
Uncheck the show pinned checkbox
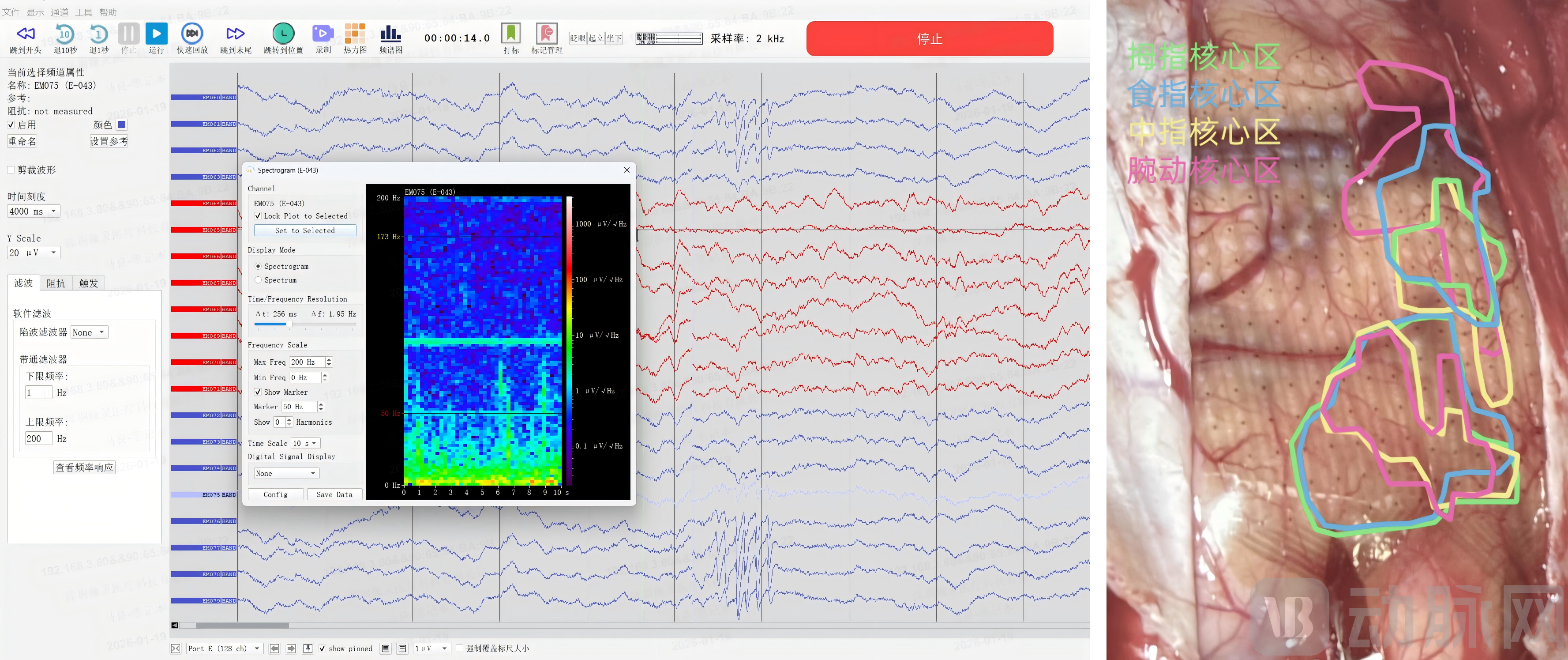[322, 649]
